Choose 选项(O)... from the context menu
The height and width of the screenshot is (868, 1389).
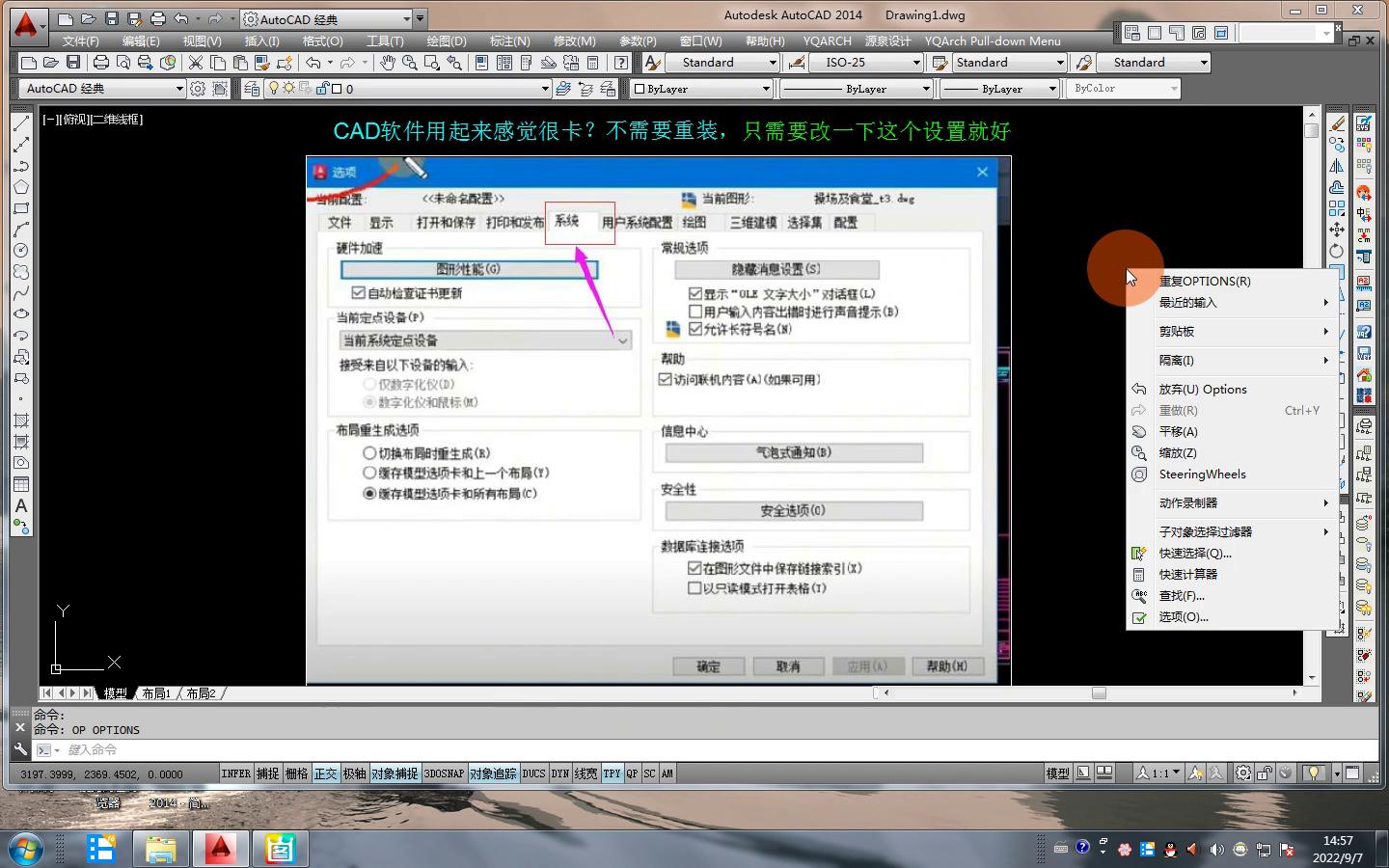pyautogui.click(x=1184, y=617)
